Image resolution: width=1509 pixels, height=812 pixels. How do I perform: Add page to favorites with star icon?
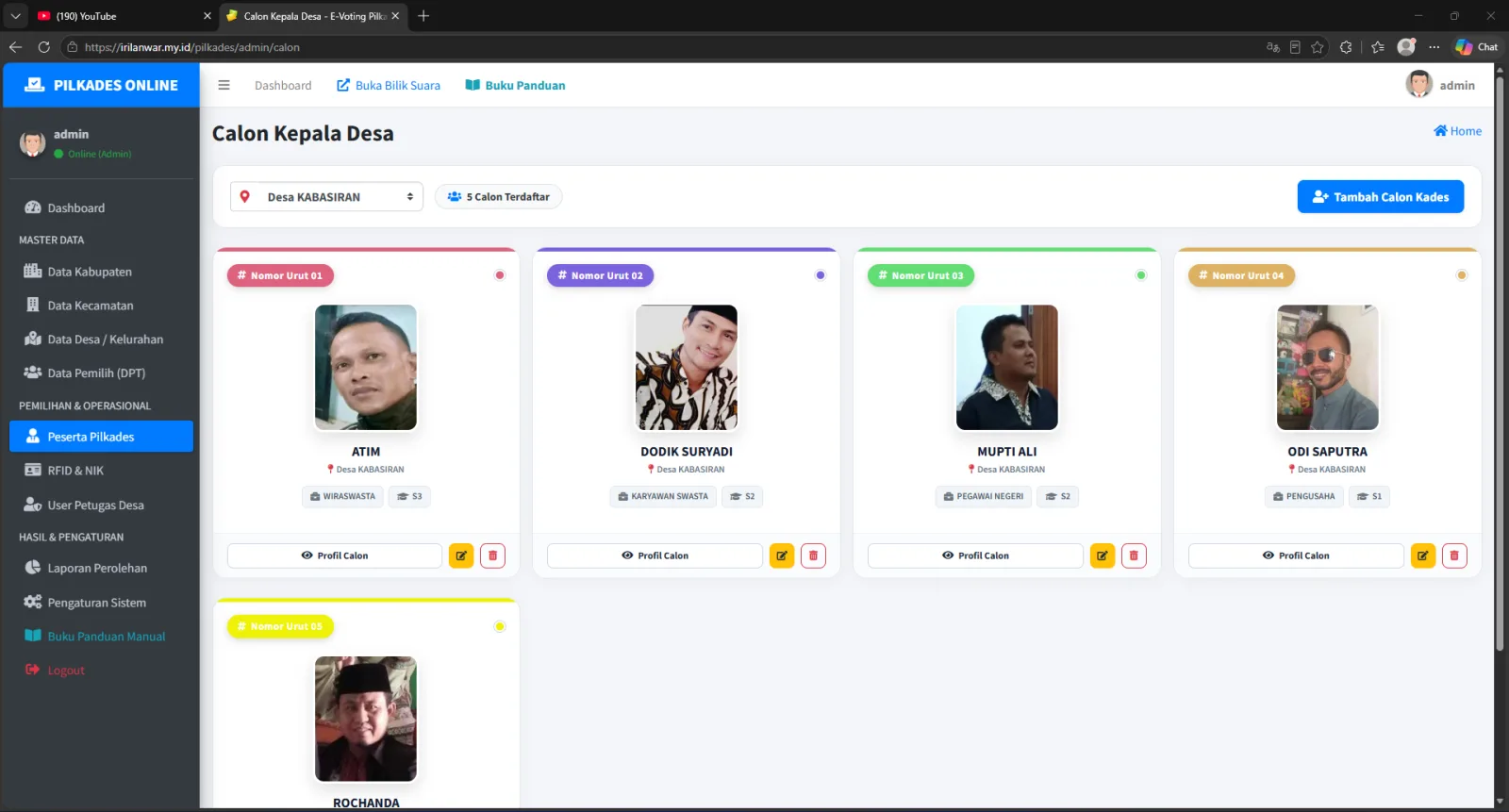point(1318,46)
